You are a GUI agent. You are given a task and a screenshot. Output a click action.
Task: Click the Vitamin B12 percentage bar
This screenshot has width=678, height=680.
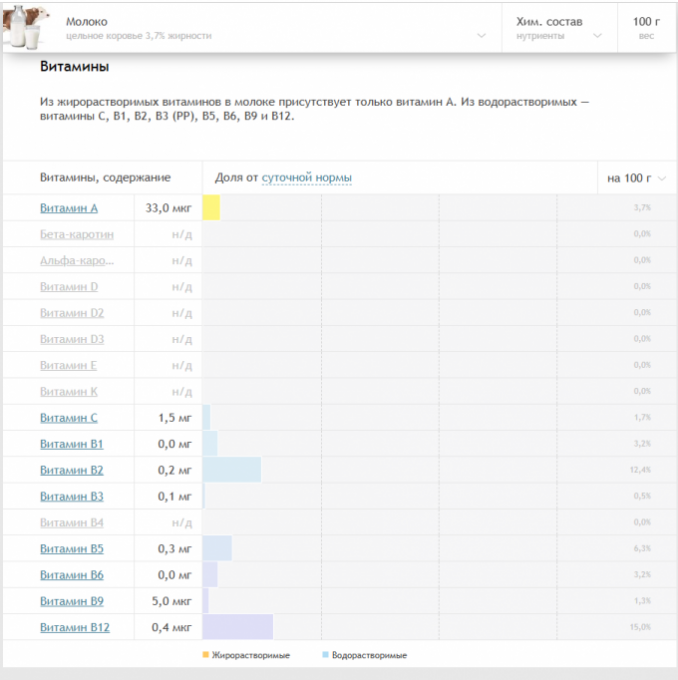(237, 627)
